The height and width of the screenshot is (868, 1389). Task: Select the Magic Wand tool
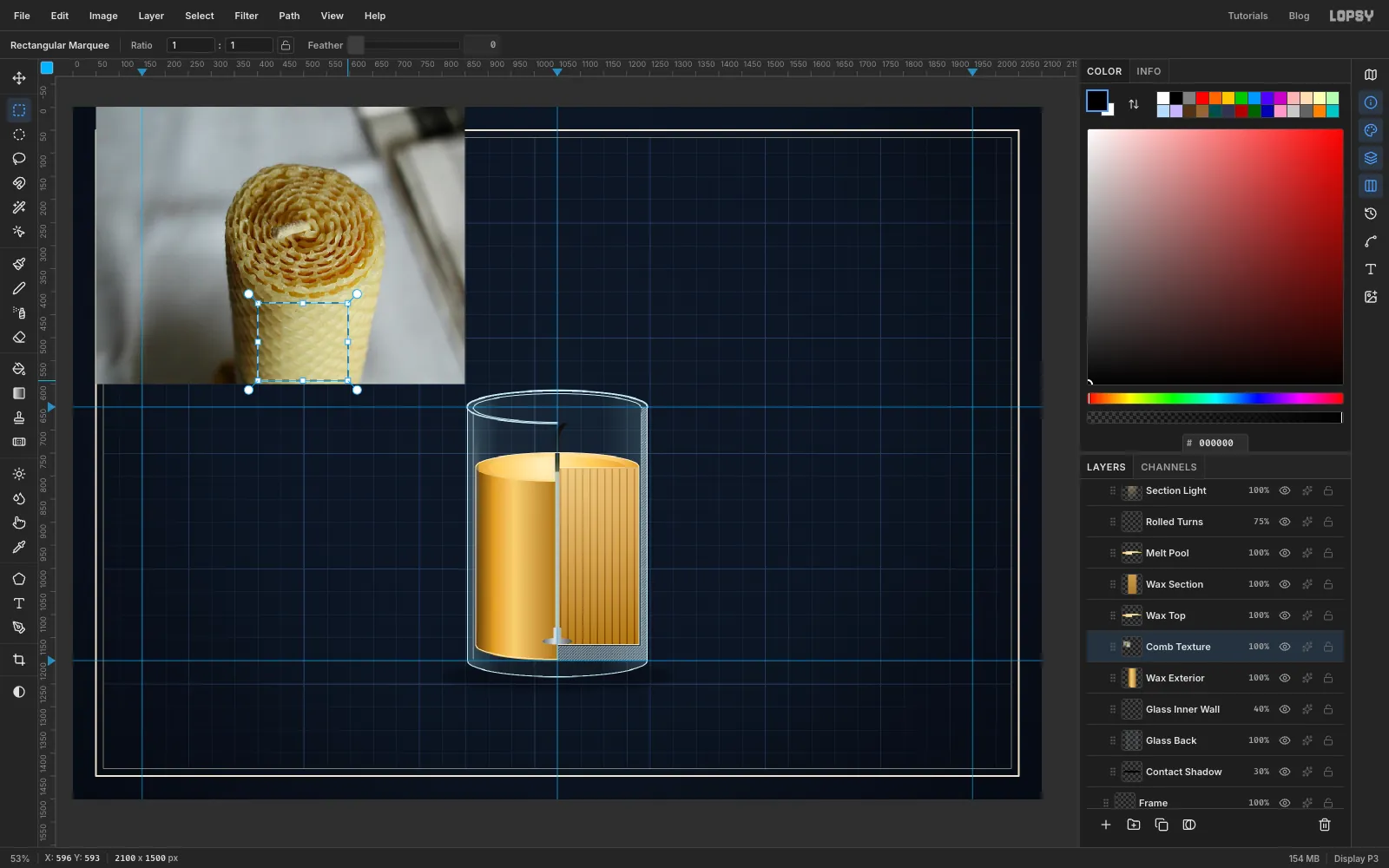[x=19, y=207]
